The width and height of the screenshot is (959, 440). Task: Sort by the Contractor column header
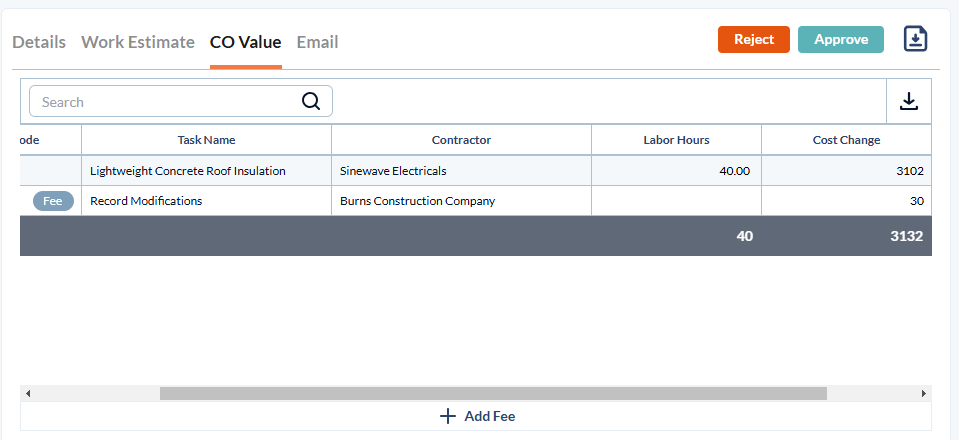461,140
